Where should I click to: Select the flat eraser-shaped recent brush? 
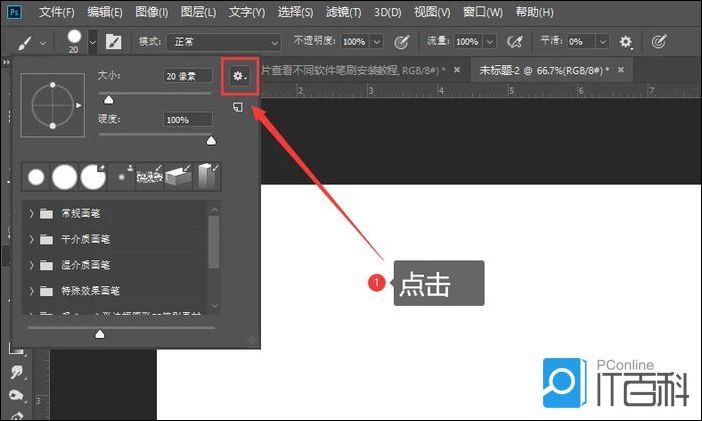tap(178, 177)
